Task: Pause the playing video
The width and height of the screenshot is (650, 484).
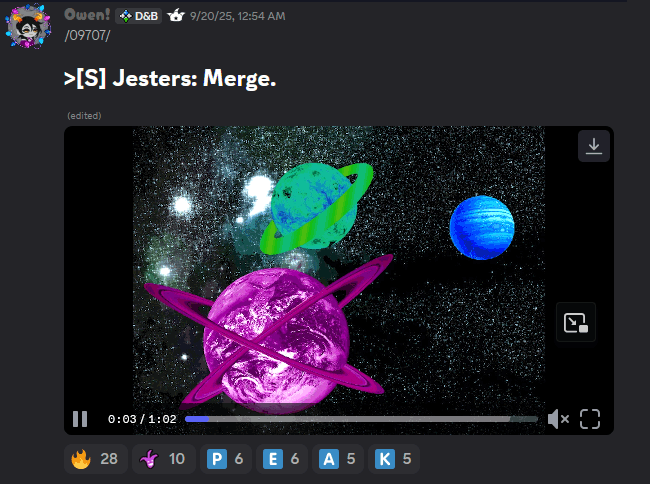Action: [80, 419]
